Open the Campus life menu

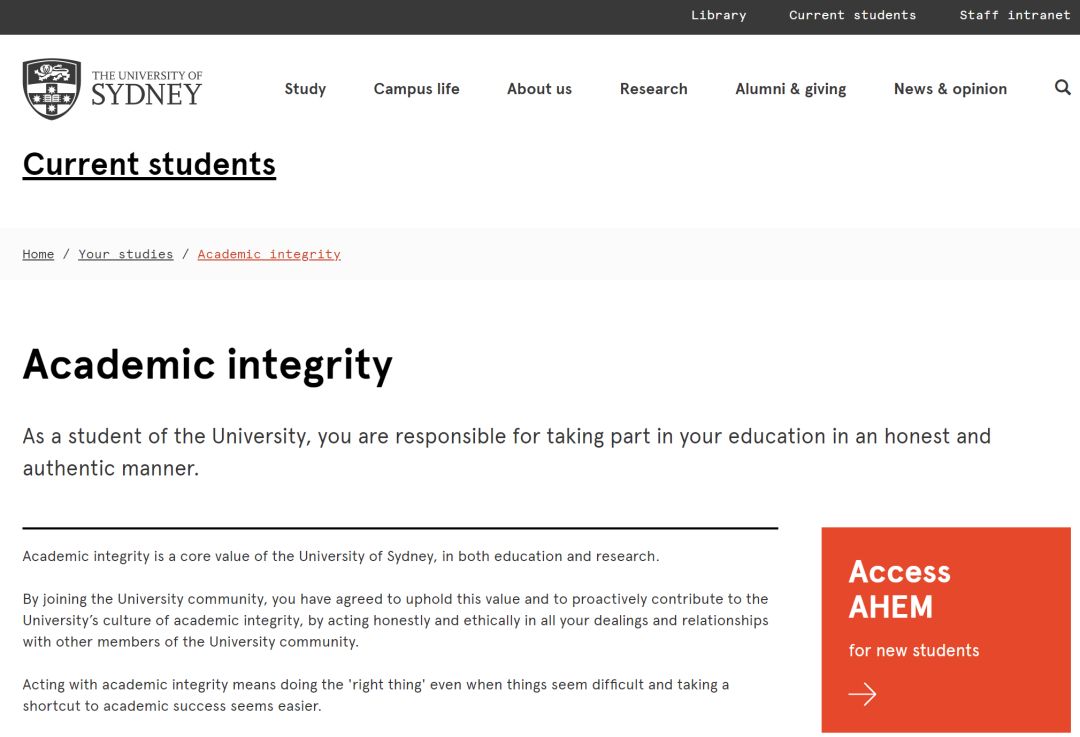point(416,89)
